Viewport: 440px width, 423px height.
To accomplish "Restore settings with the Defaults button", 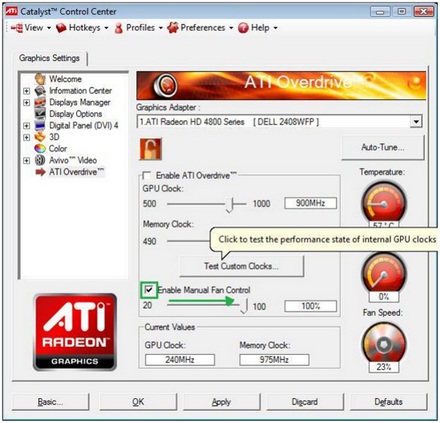I will (x=388, y=402).
